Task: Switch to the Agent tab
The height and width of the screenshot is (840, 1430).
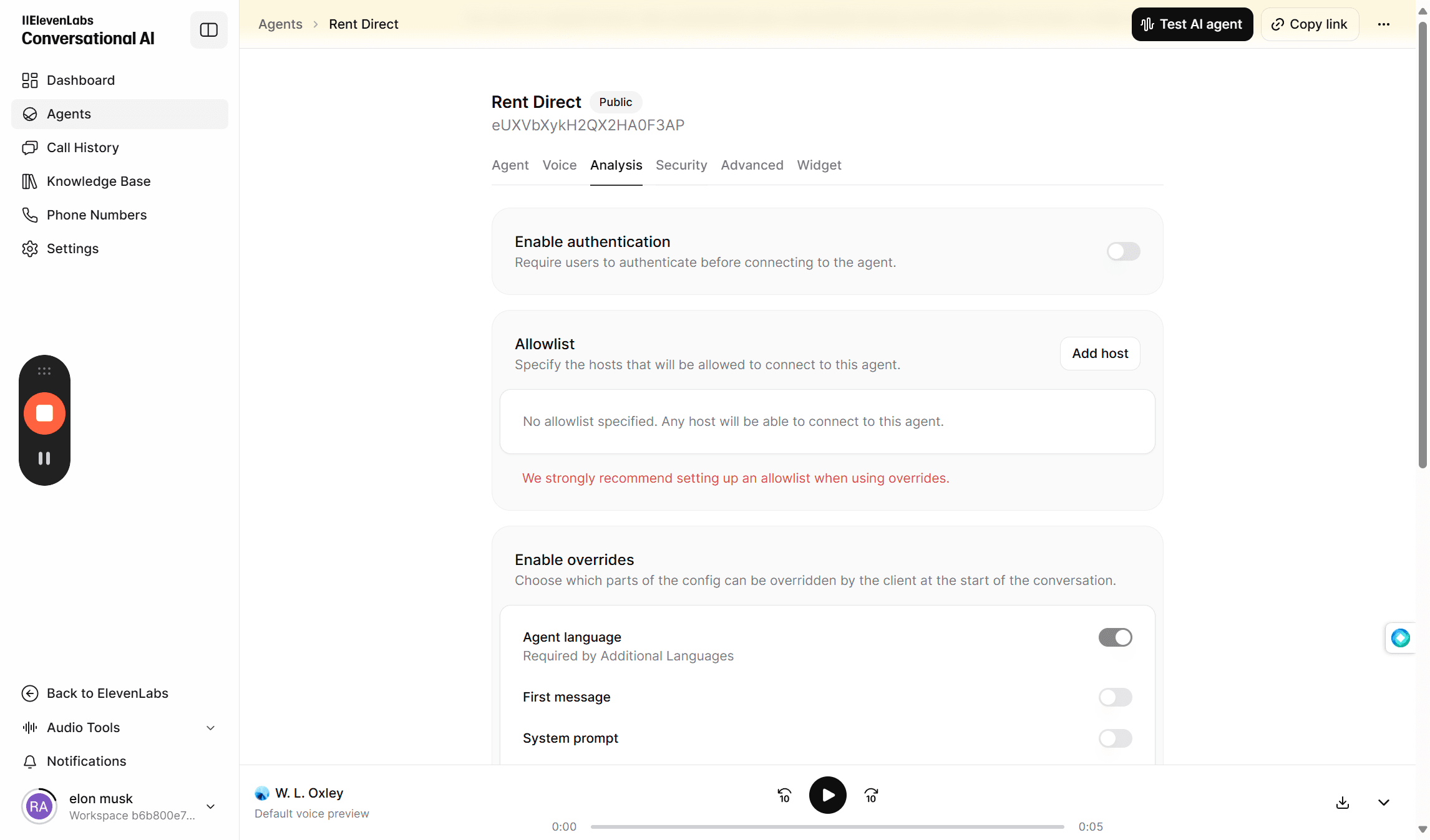Action: (x=510, y=165)
